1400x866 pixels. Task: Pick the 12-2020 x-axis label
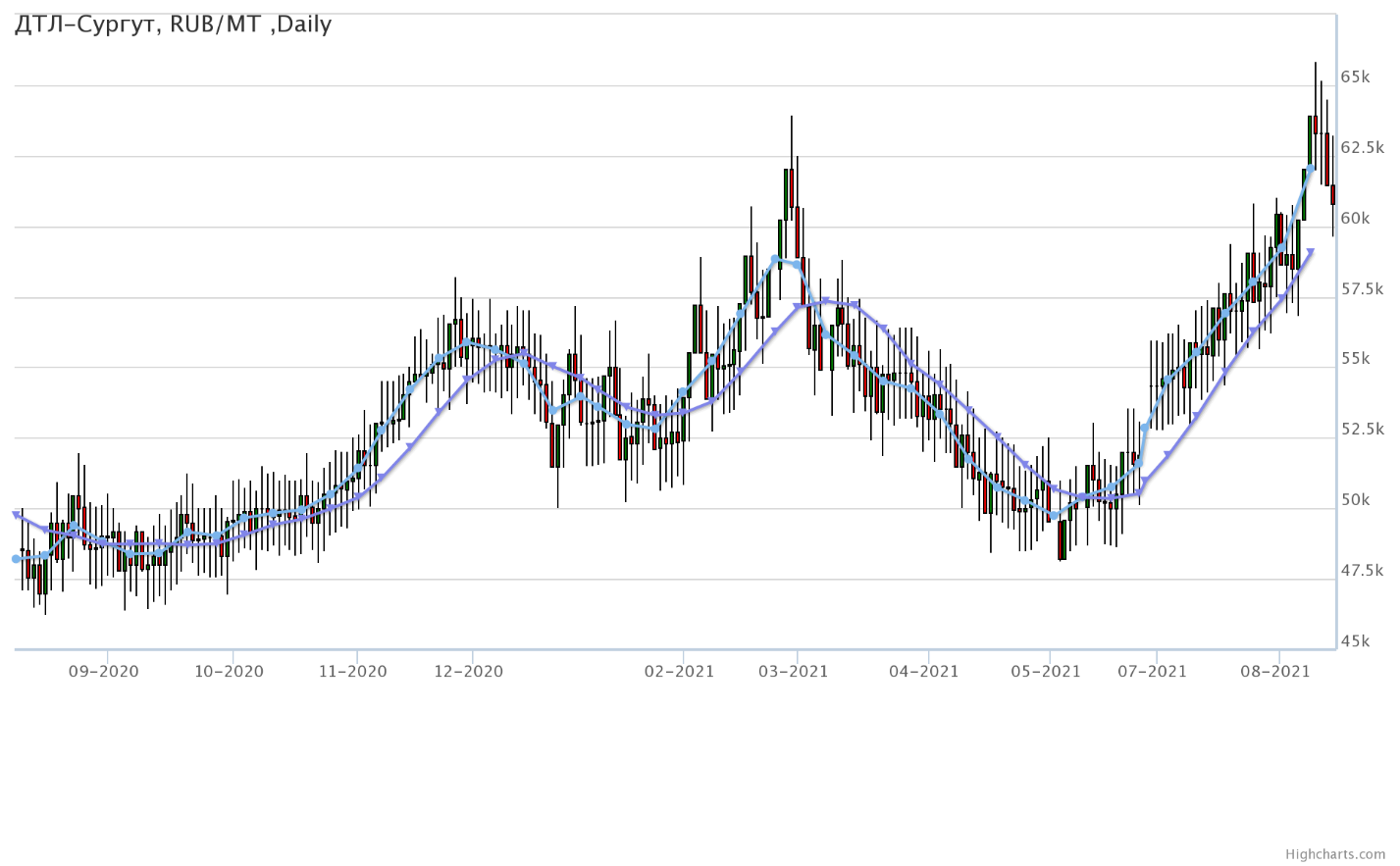(469, 672)
